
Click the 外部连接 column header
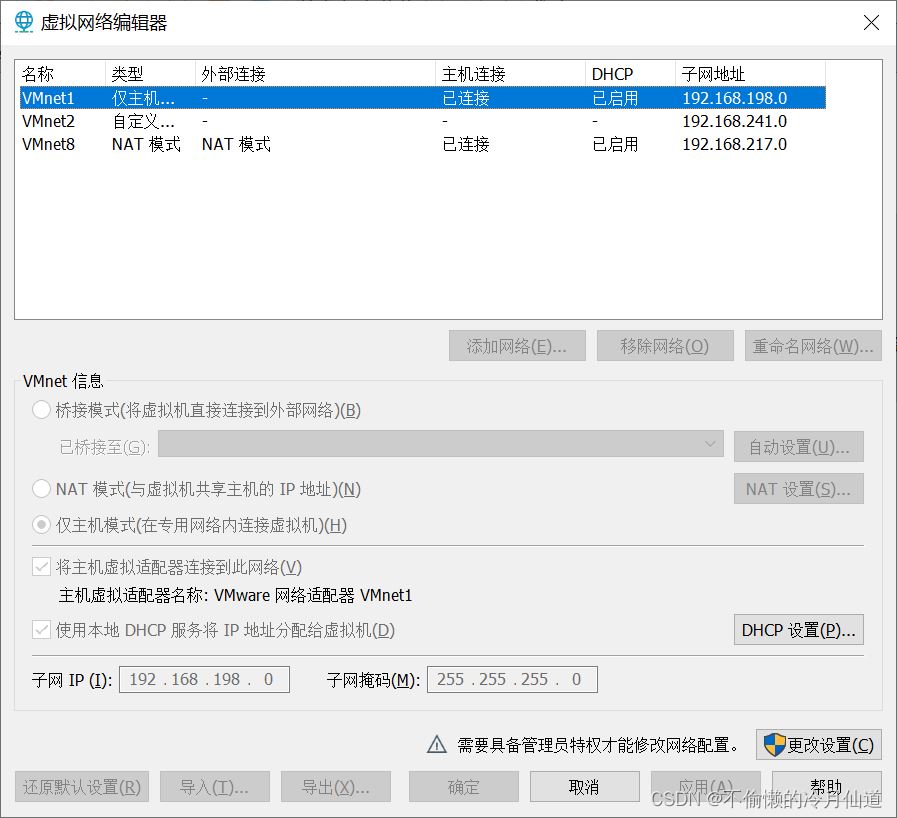pos(315,74)
